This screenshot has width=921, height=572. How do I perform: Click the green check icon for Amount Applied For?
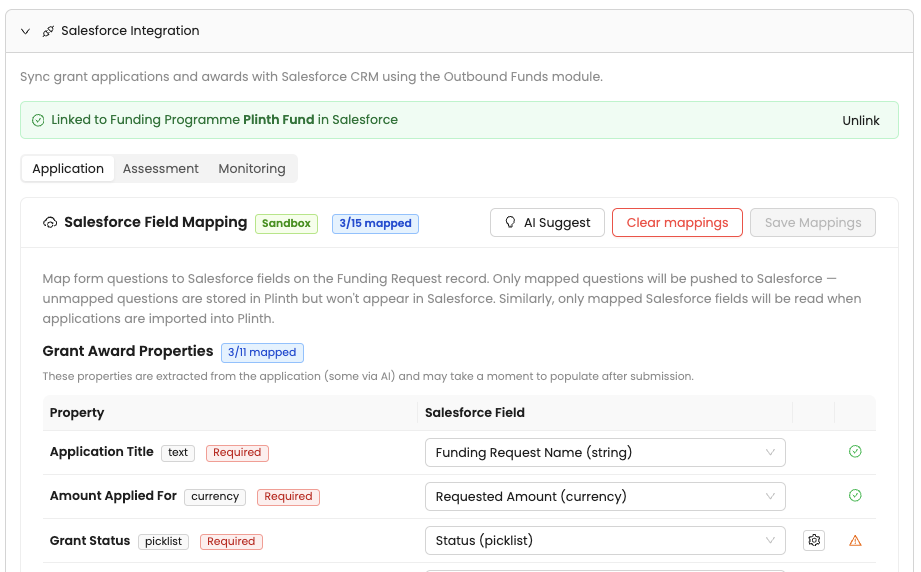(x=855, y=495)
